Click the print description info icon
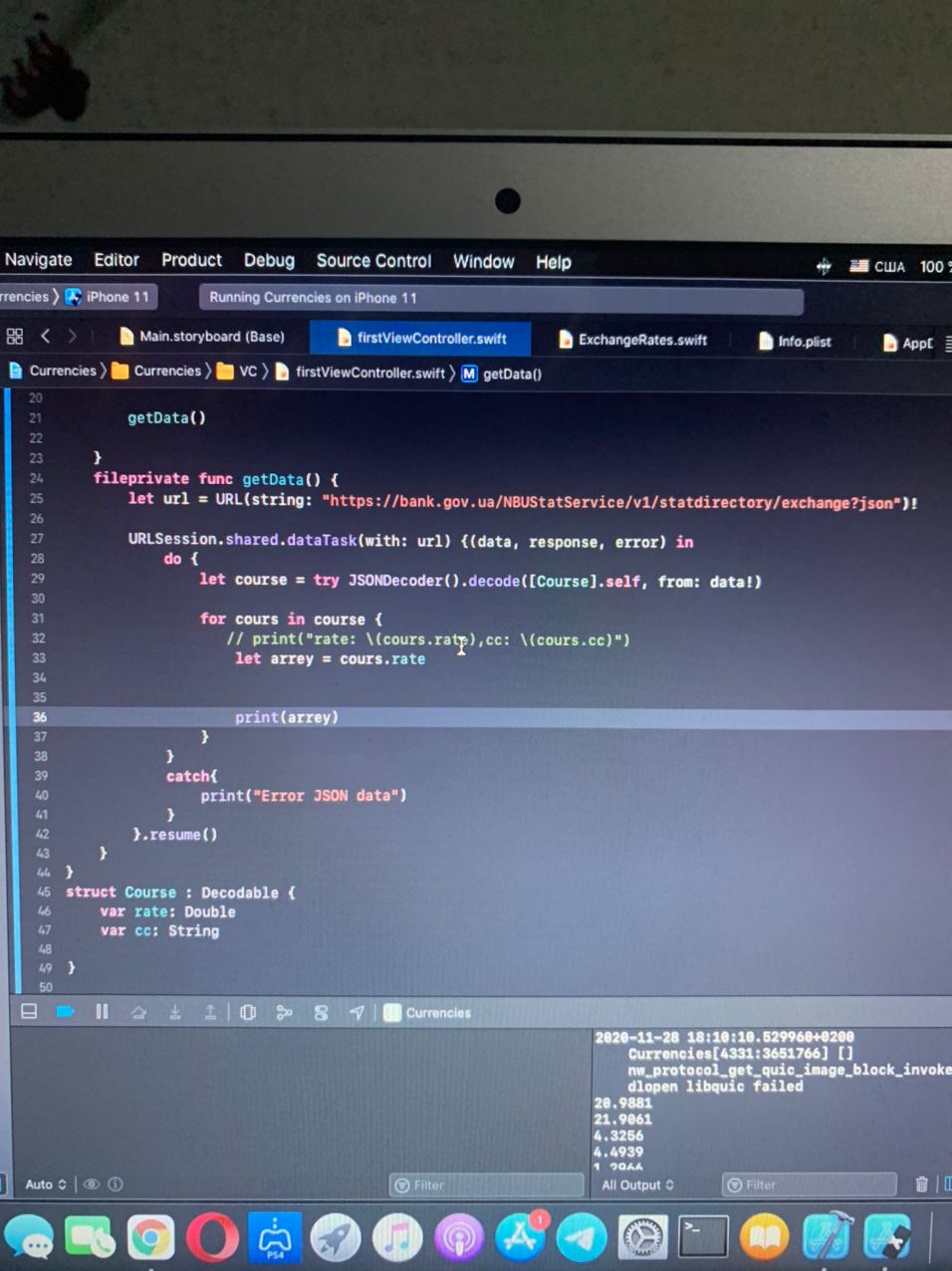The height and width of the screenshot is (1271, 952). coord(116,1184)
